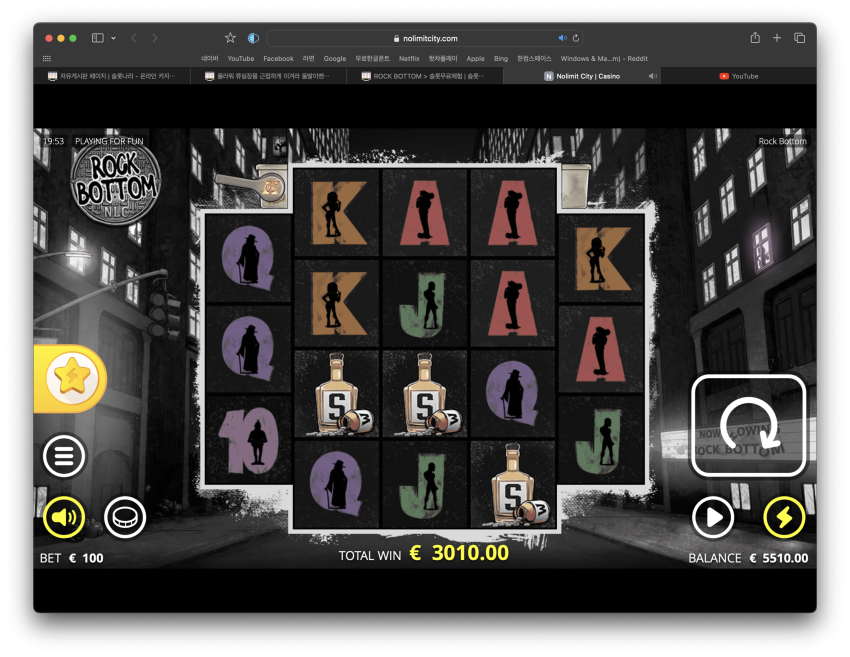Click the rightmost reel J symbol

(601, 440)
